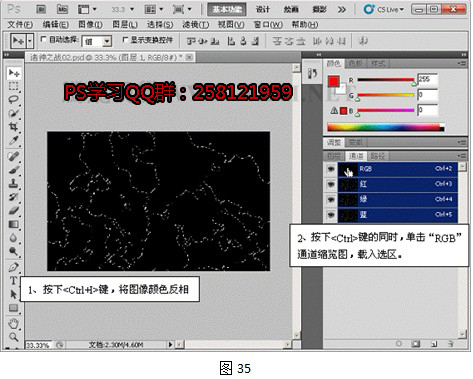This screenshot has height=379, width=473.
Task: Switch to the 图层 panel tab
Action: (334, 156)
